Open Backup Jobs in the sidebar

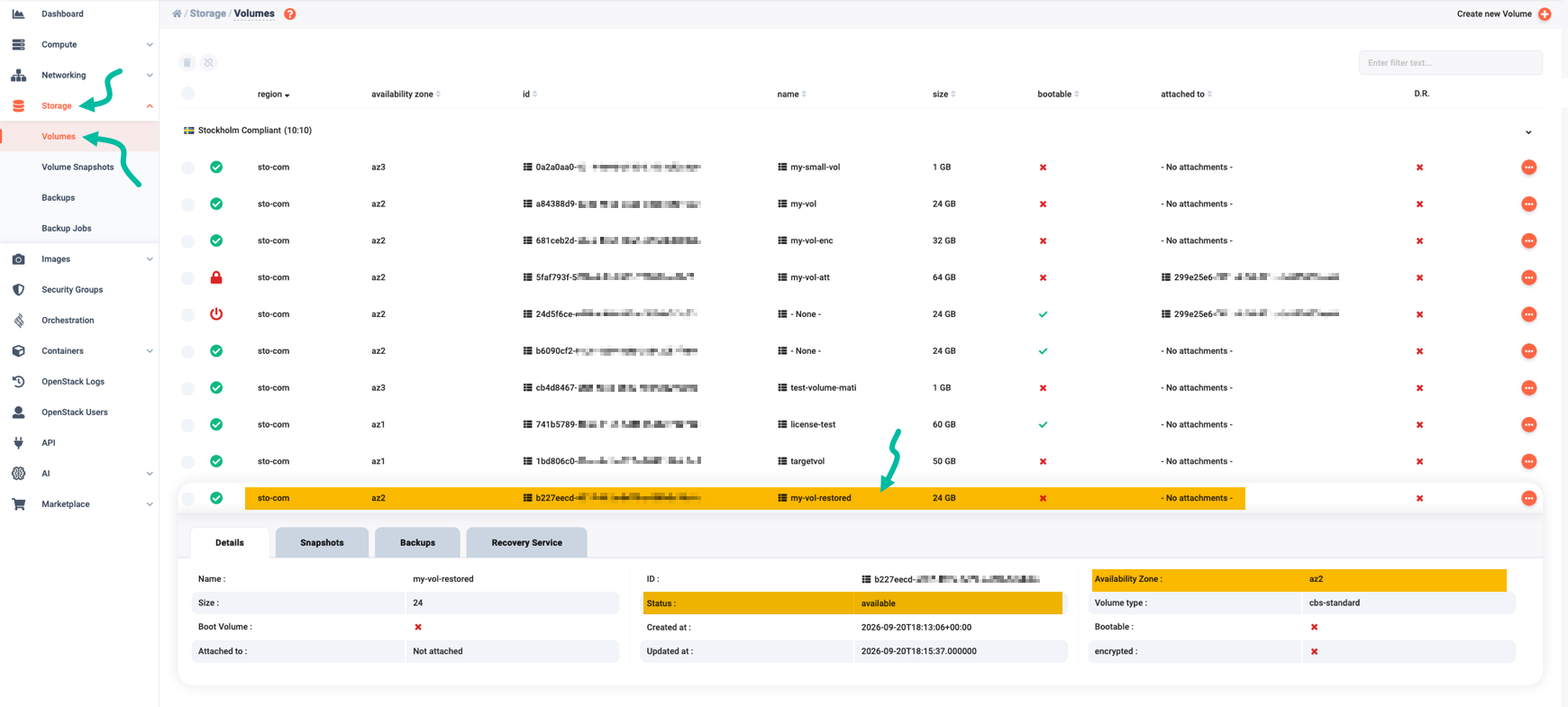tap(66, 228)
